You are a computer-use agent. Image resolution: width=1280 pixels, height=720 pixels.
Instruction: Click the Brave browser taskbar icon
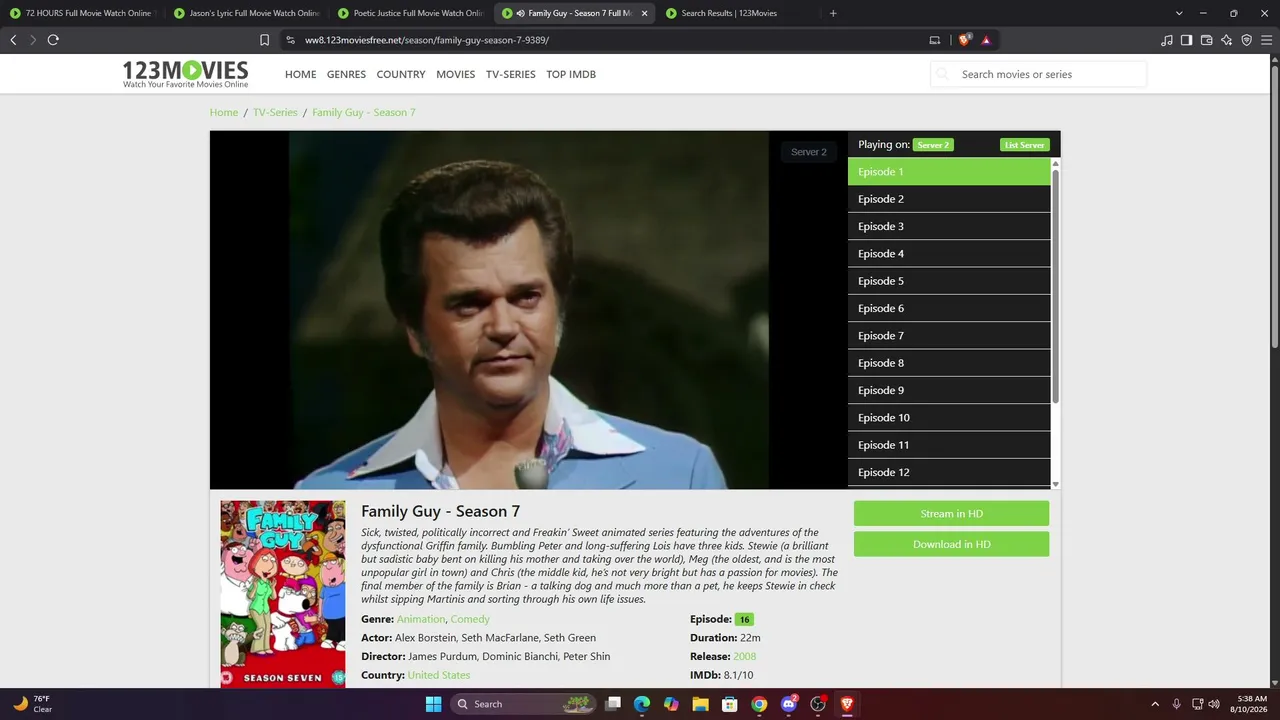coord(847,704)
